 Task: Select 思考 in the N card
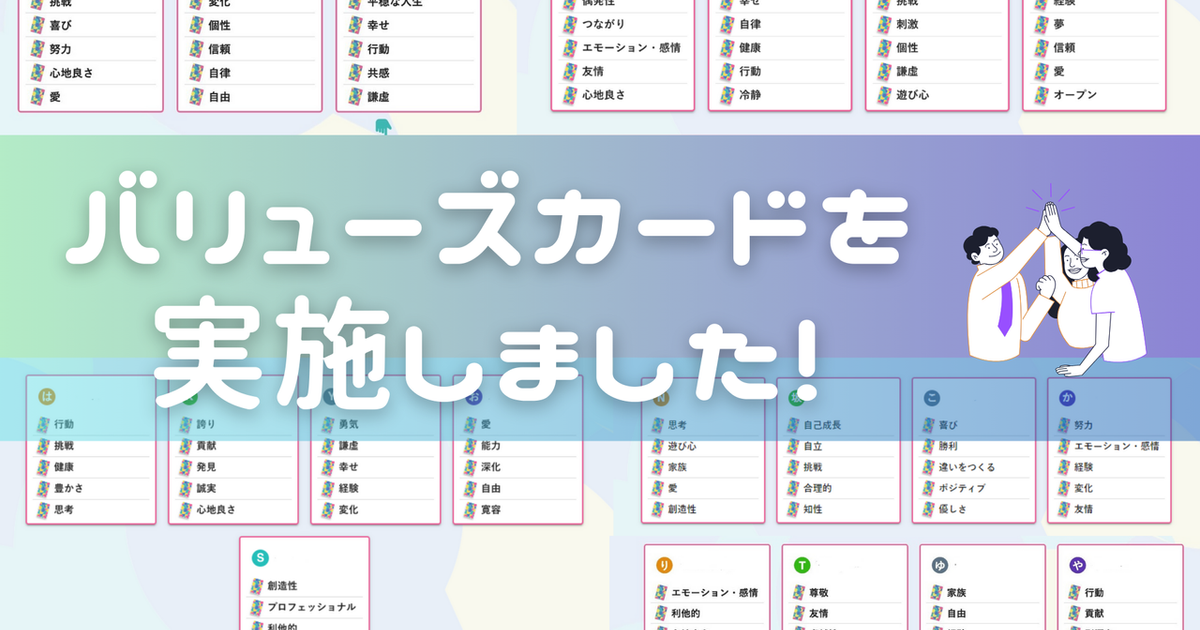click(678, 425)
